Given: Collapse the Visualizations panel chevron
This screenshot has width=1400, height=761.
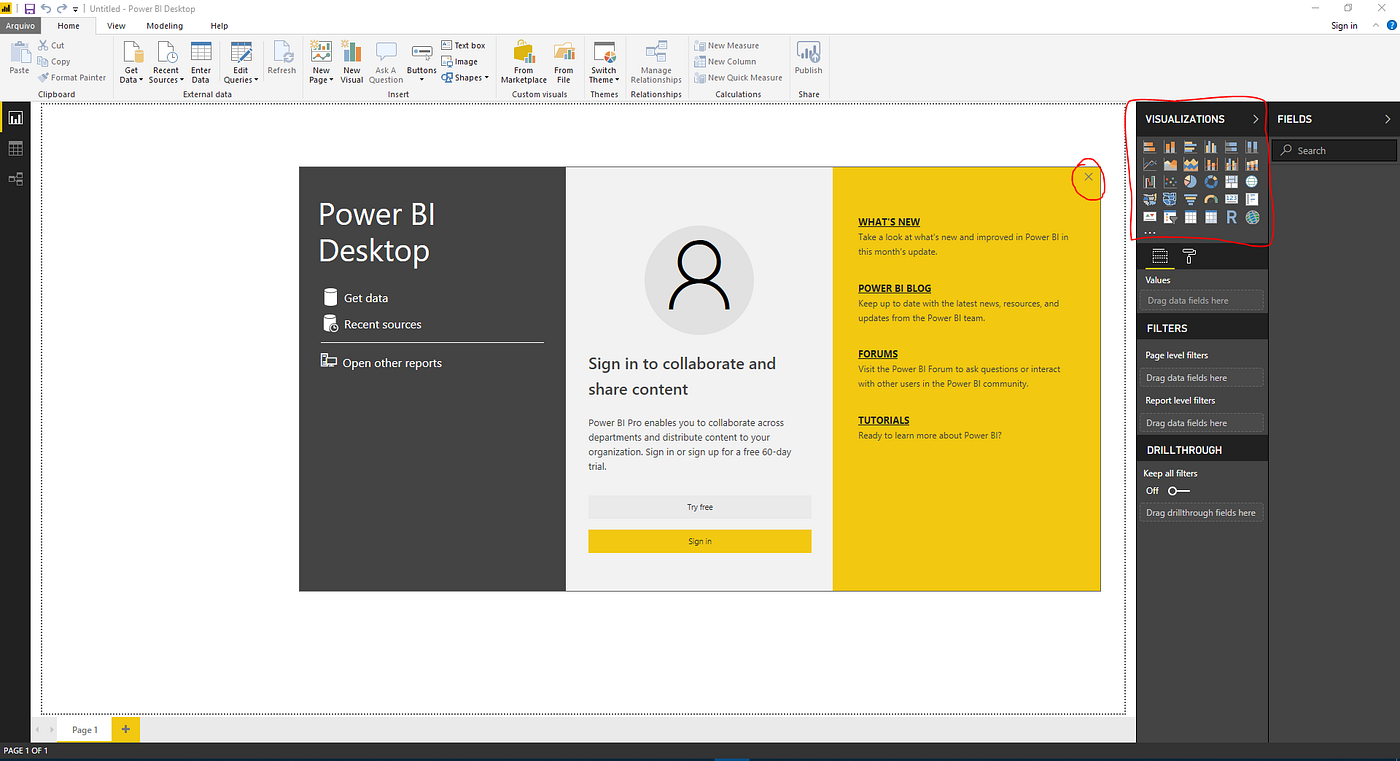Looking at the screenshot, I should click(x=1255, y=118).
